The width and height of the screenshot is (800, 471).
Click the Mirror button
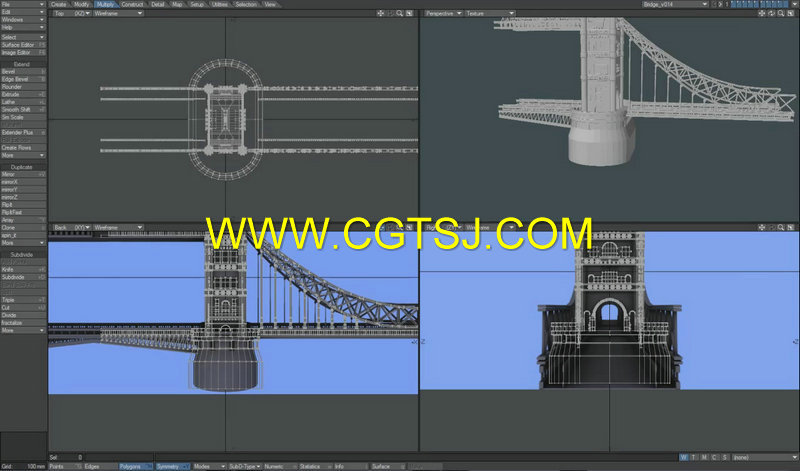[x=23, y=175]
